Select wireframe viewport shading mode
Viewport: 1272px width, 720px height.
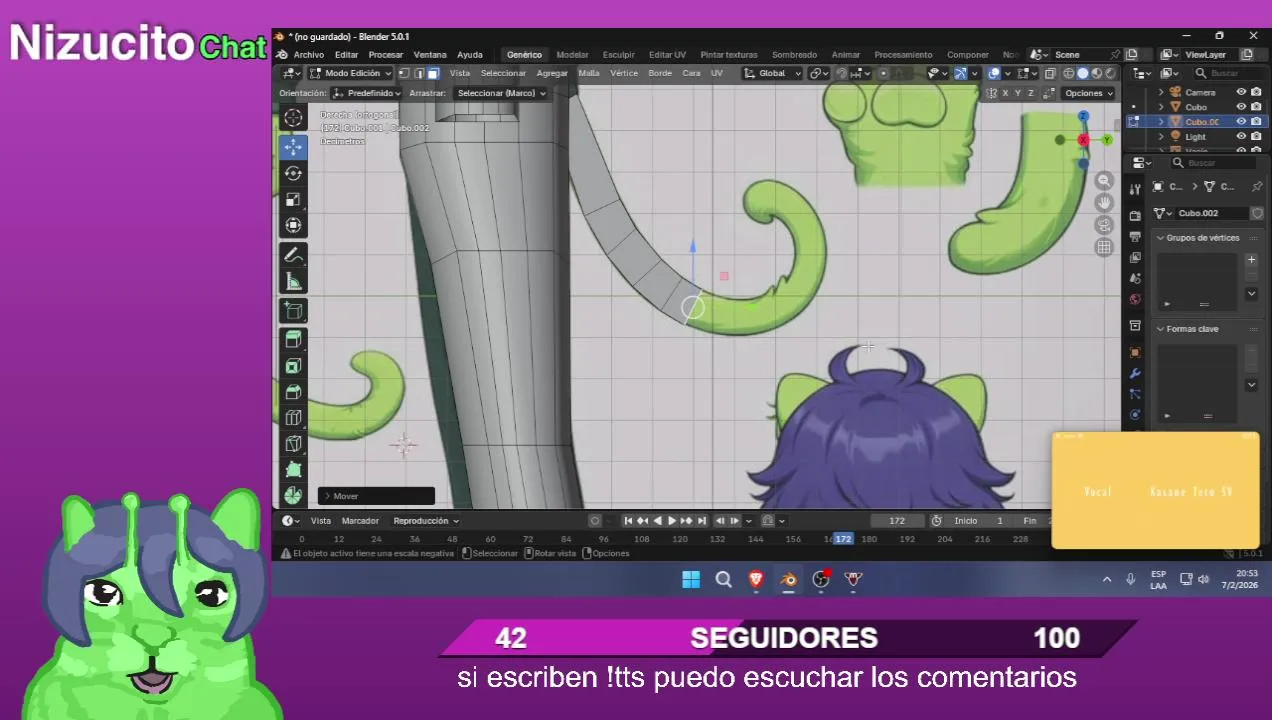1069,73
